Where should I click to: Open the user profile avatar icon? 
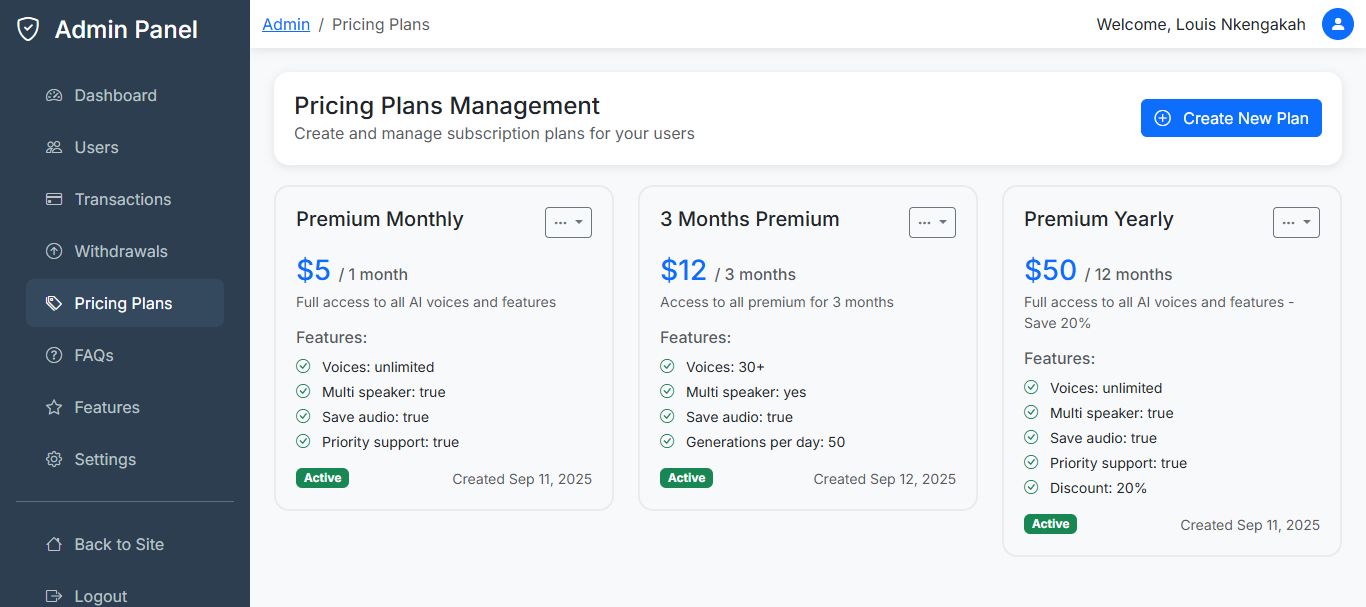[x=1337, y=25]
